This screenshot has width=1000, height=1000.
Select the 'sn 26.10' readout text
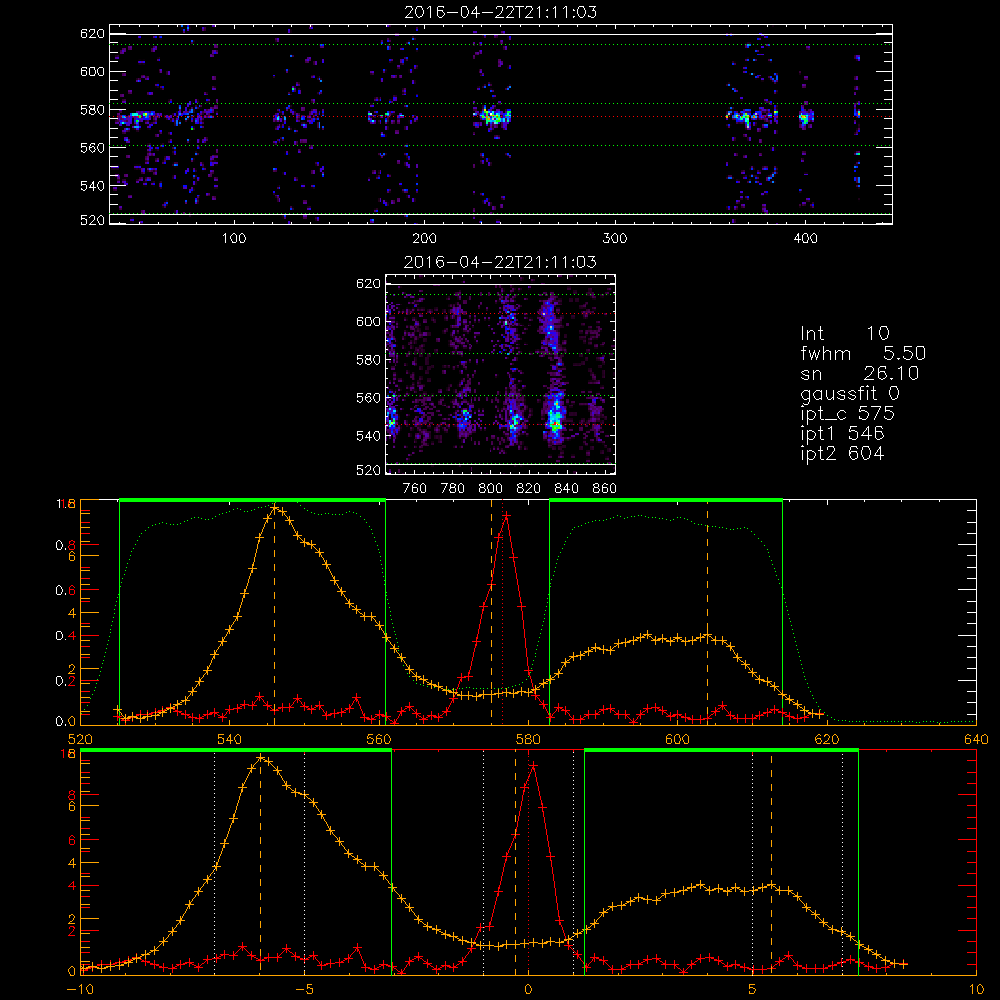pyautogui.click(x=860, y=373)
